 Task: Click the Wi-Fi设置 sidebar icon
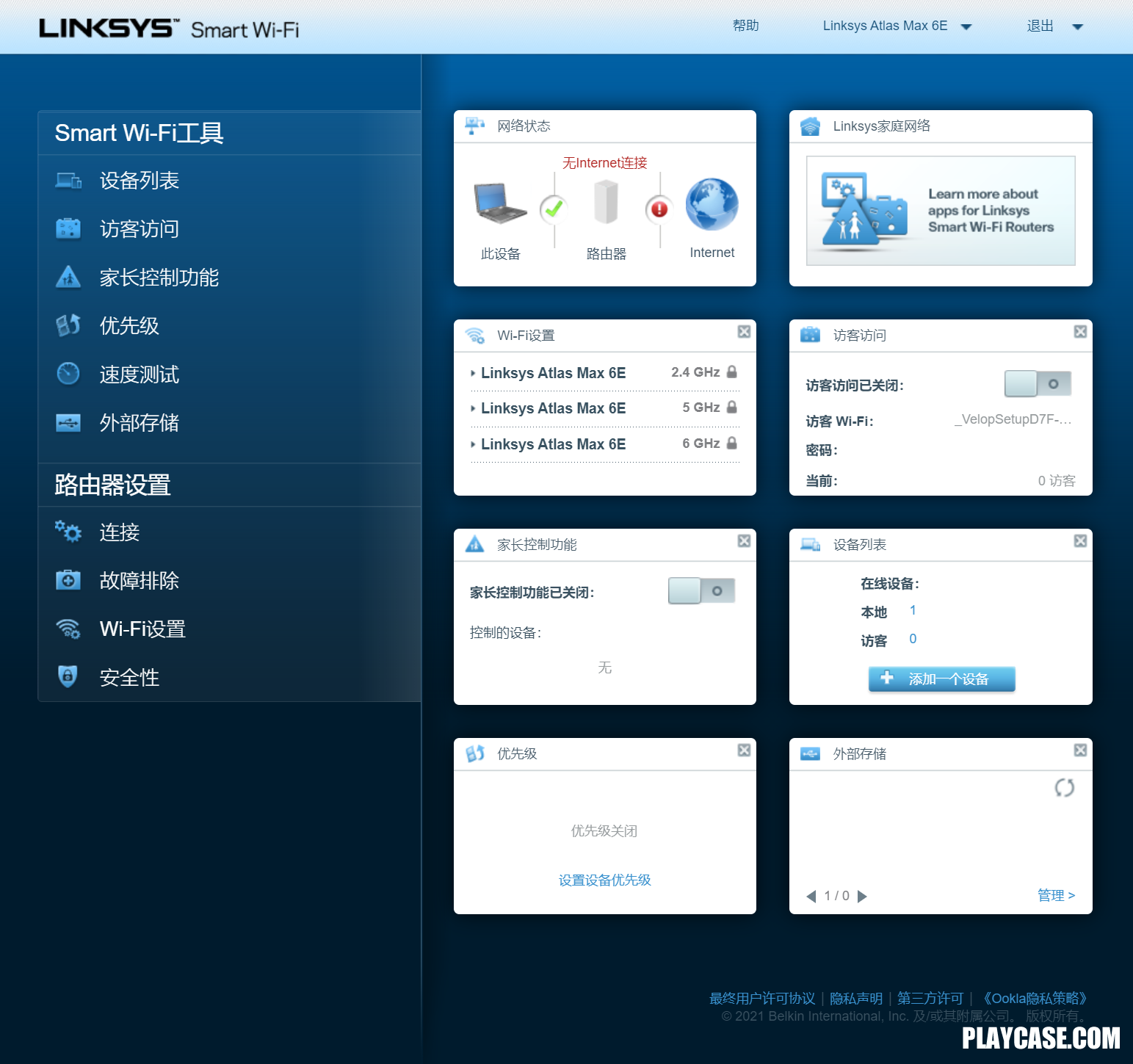click(x=68, y=629)
